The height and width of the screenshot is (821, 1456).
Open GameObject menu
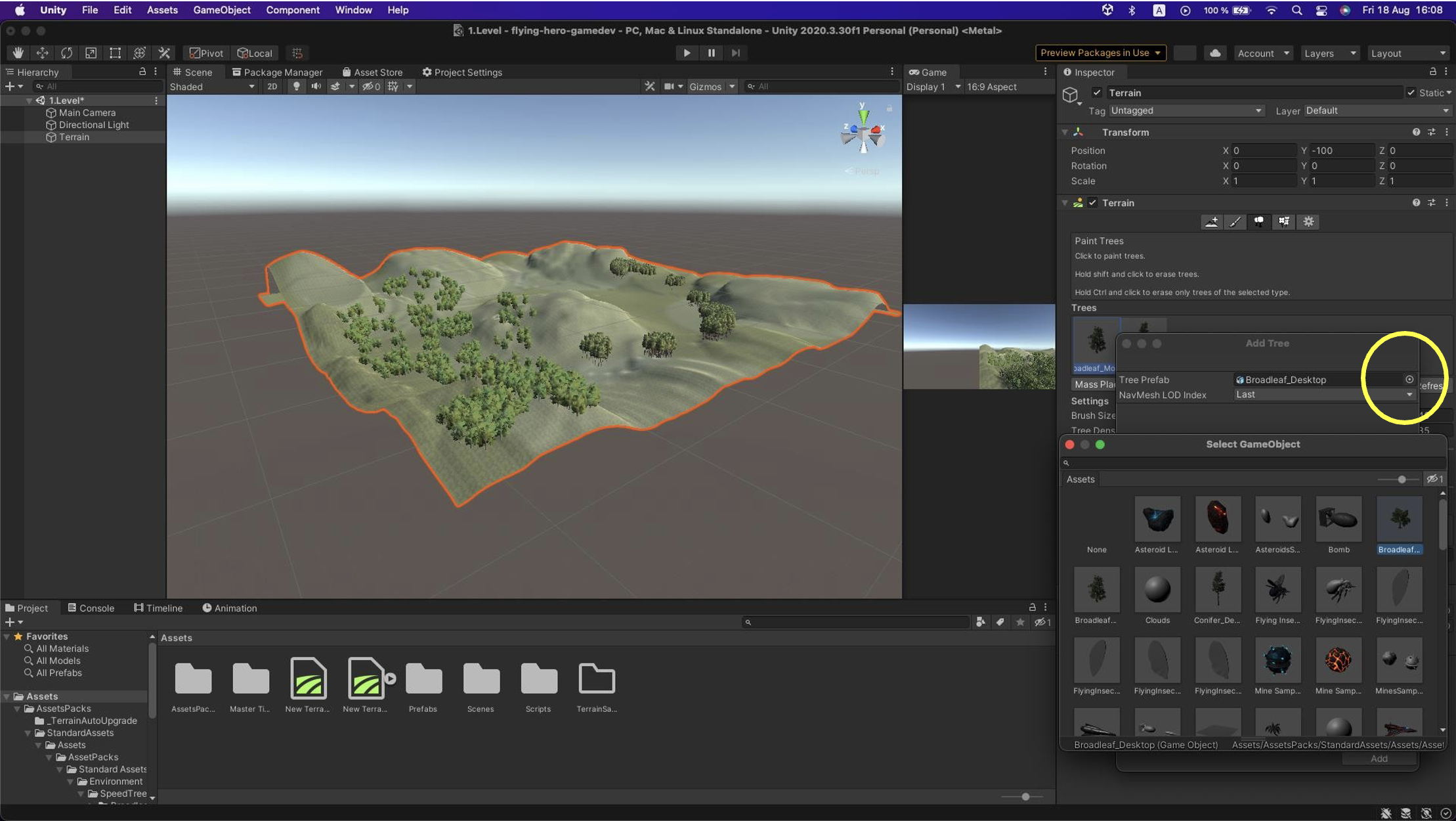coord(221,10)
